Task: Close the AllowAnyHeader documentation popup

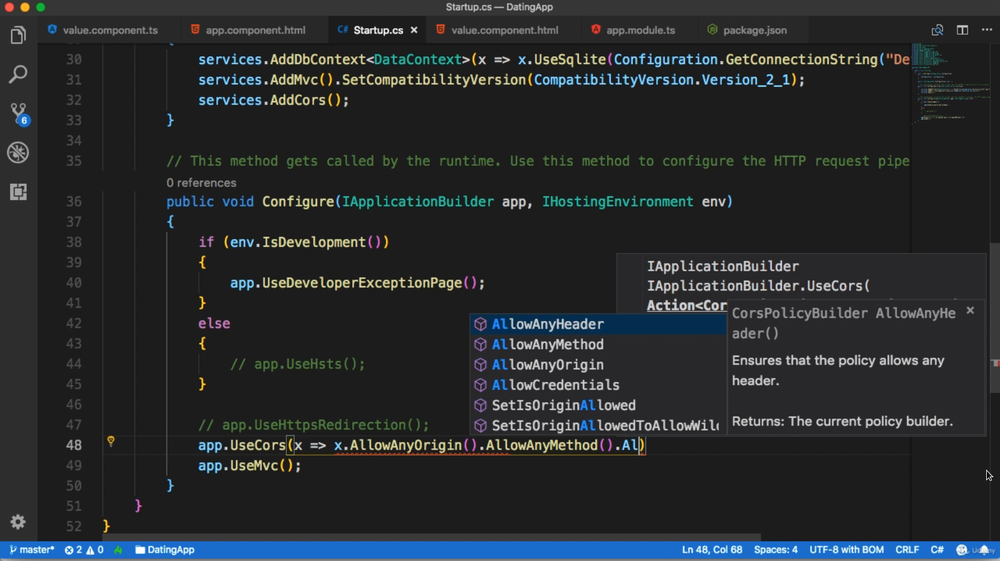Action: click(970, 311)
